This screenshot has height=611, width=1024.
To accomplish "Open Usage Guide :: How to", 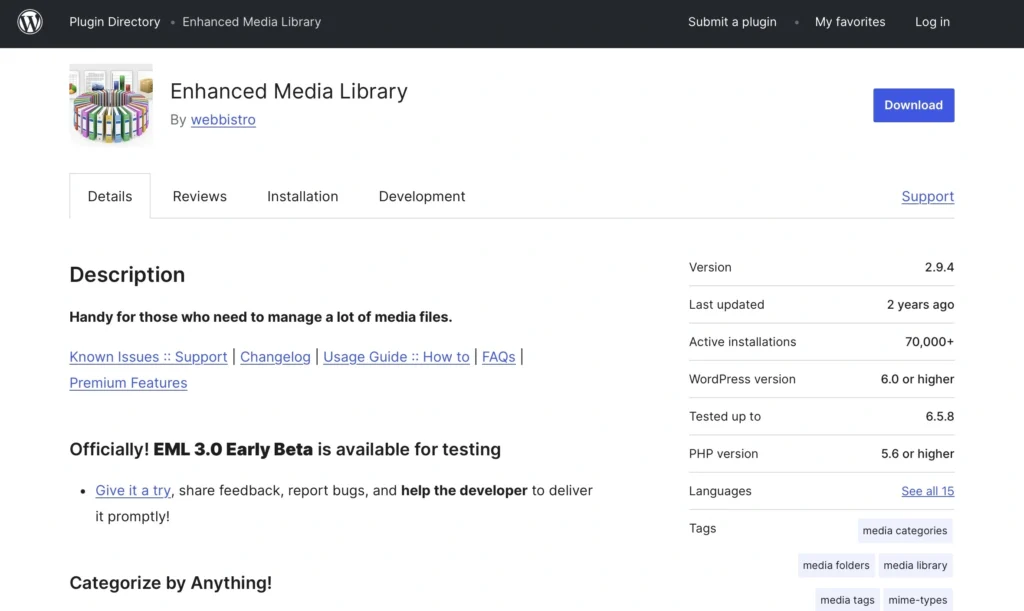I will pyautogui.click(x=396, y=356).
